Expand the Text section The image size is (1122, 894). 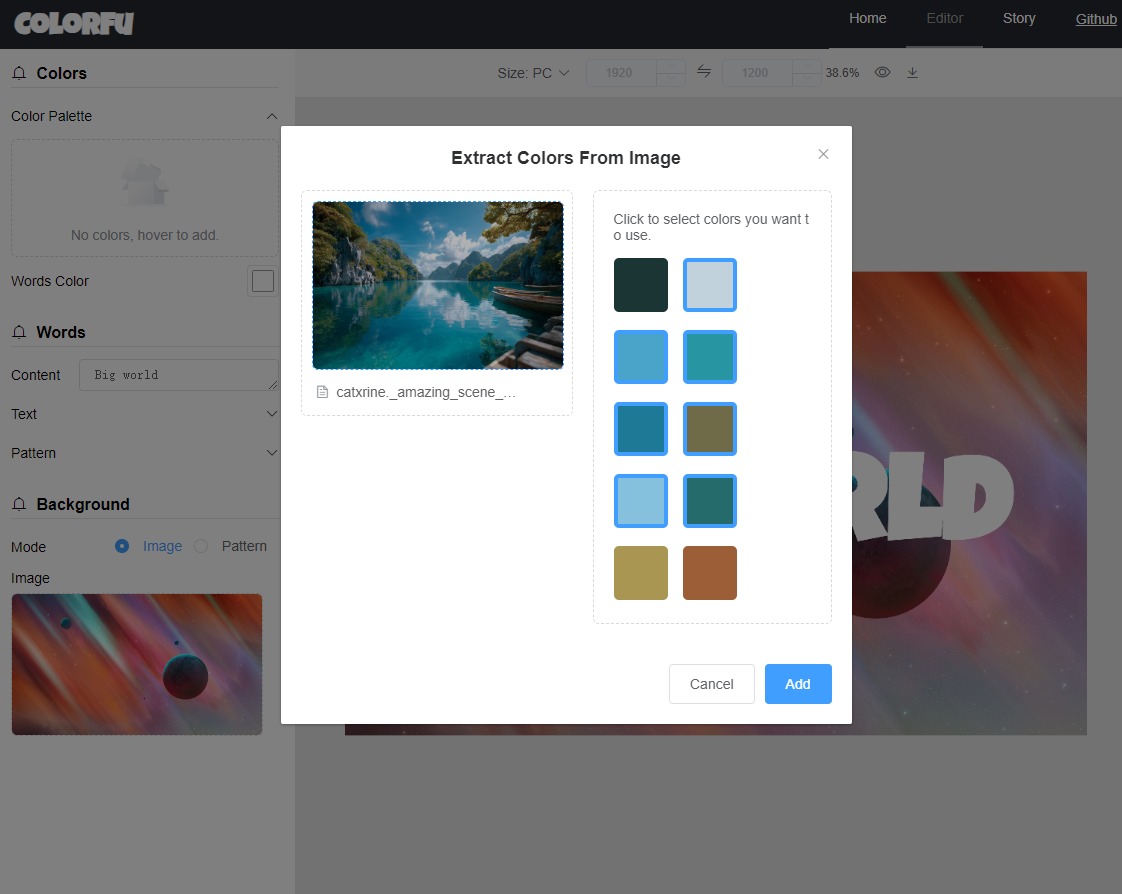pyautogui.click(x=272, y=414)
